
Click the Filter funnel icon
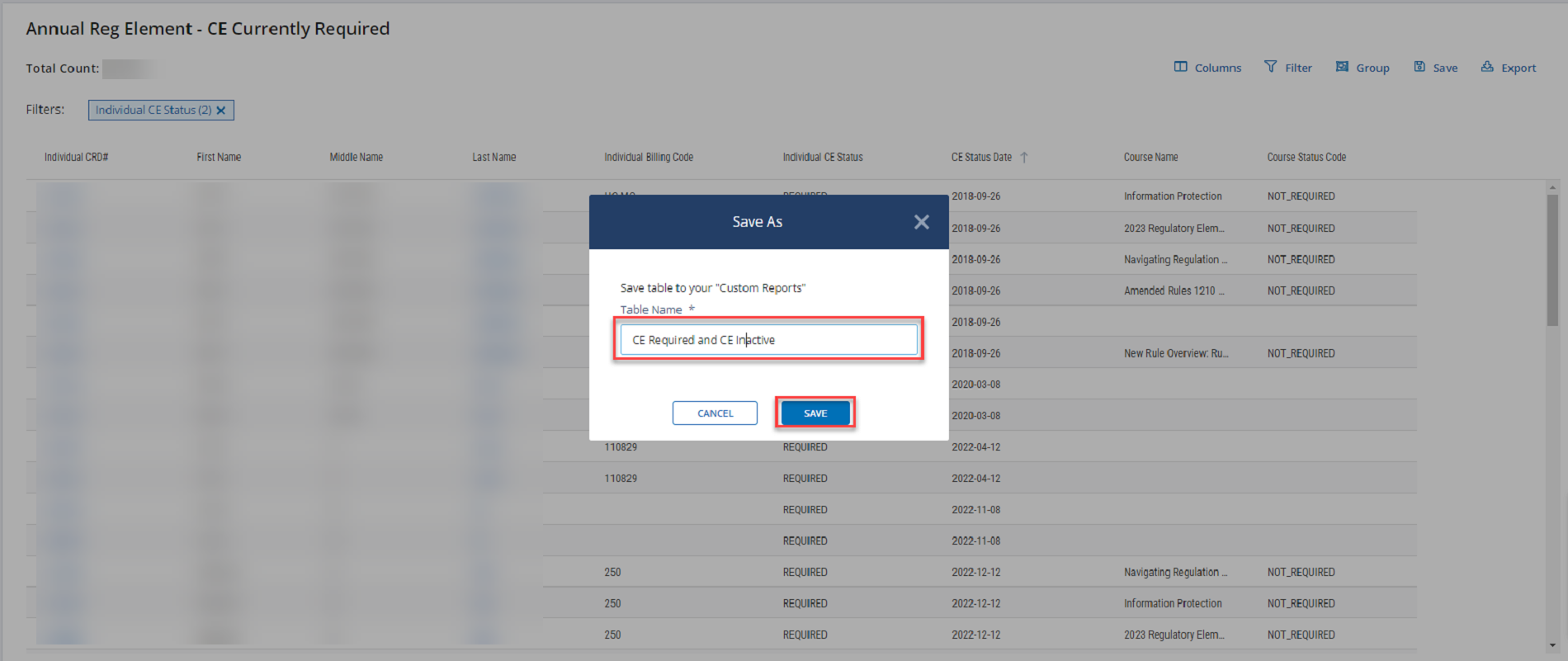coord(1270,67)
